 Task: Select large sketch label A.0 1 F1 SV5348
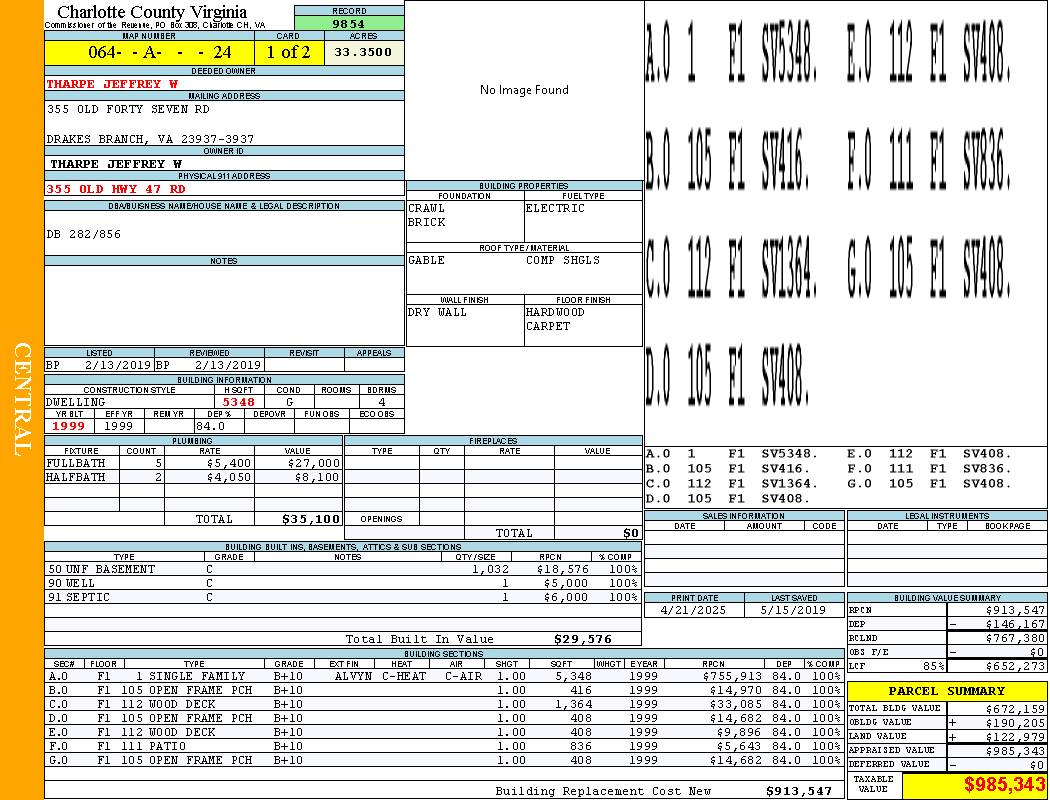pyautogui.click(x=732, y=52)
